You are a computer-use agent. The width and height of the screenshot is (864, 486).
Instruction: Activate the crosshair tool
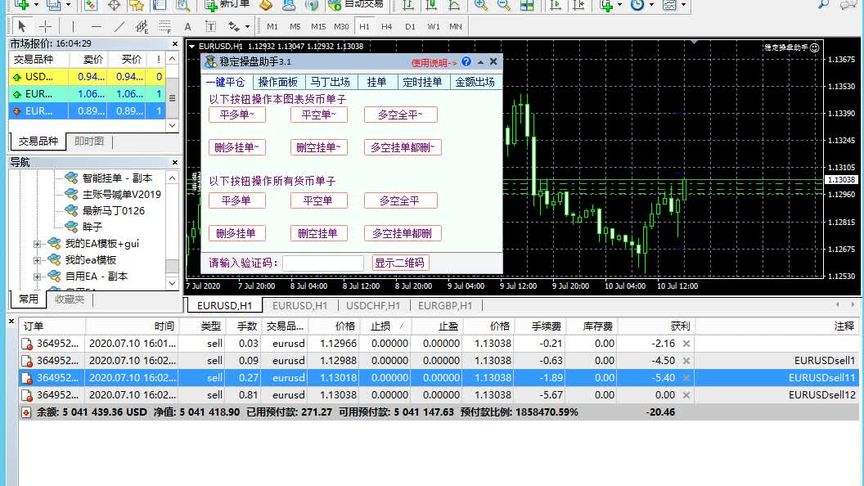pos(45,26)
